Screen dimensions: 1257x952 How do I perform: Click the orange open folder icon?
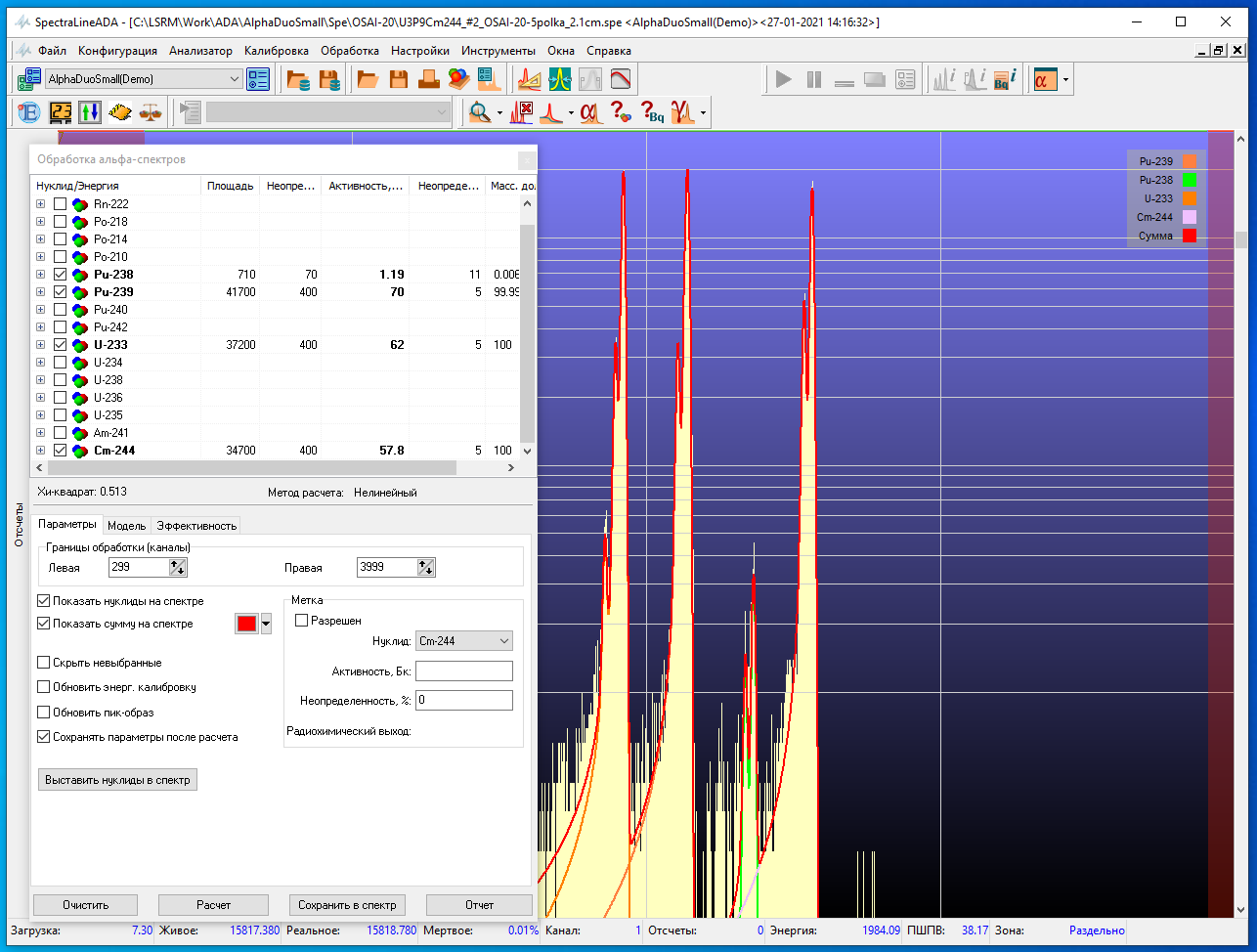click(368, 79)
